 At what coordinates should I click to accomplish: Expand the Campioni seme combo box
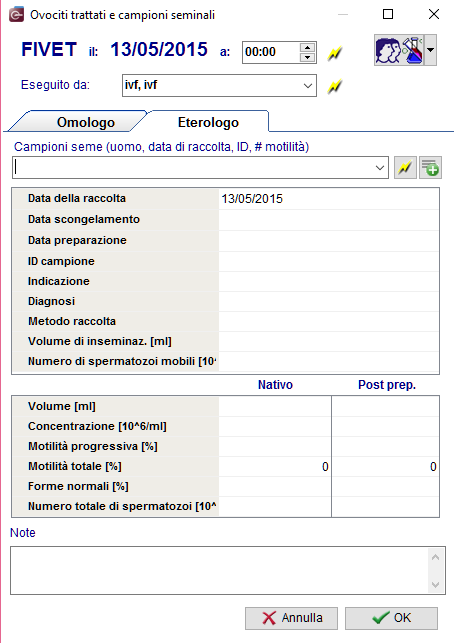(x=380, y=168)
